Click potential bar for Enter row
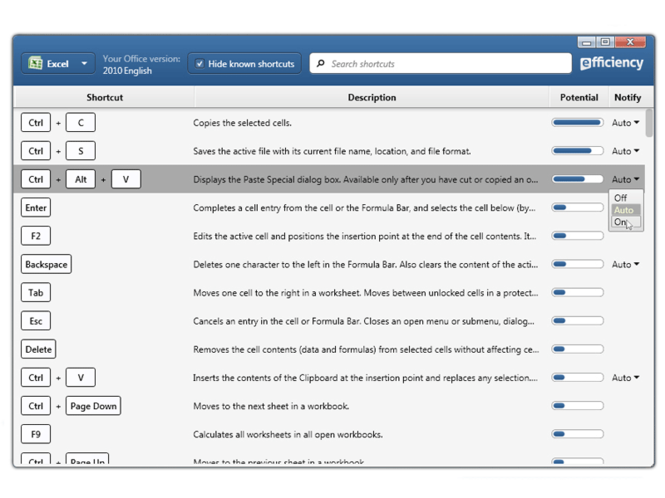Screen dimensions: 665x498 point(577,207)
